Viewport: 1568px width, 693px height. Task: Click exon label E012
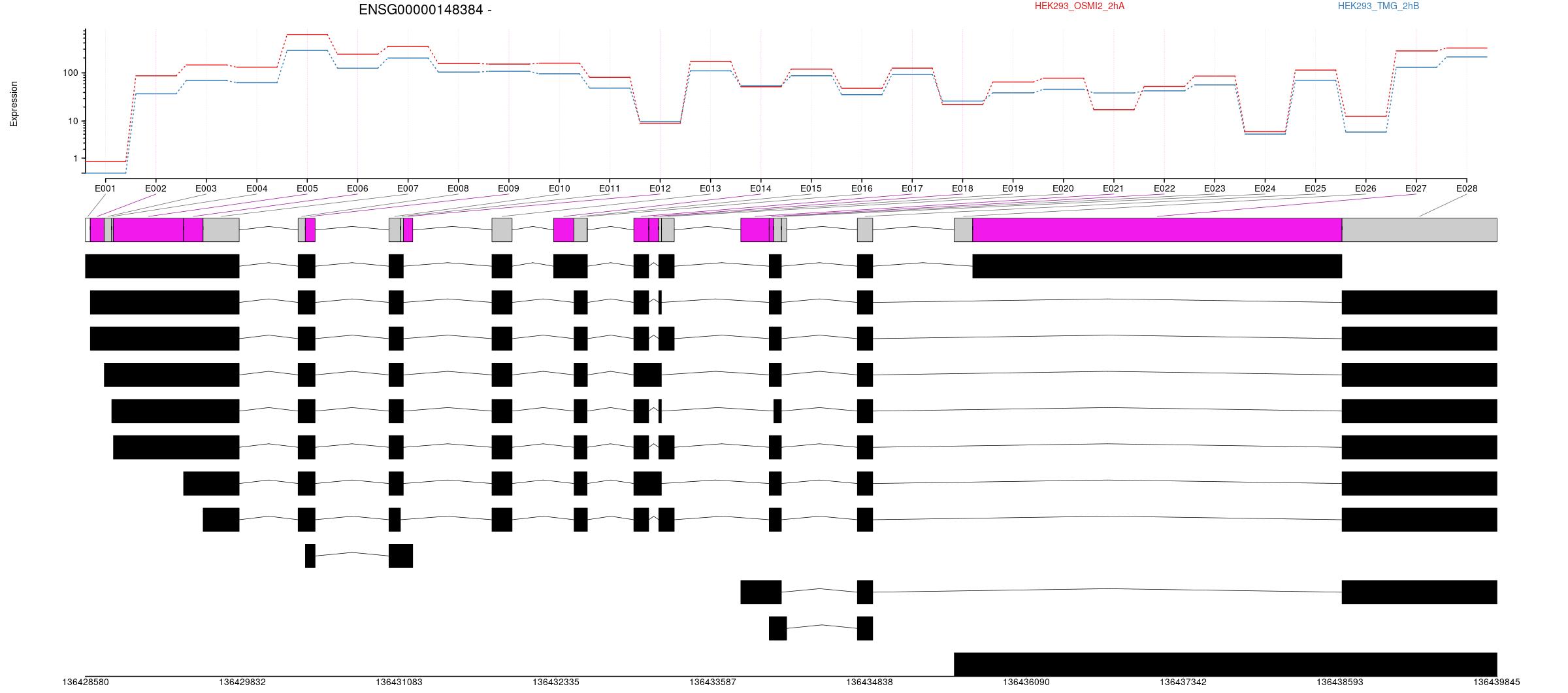660,189
